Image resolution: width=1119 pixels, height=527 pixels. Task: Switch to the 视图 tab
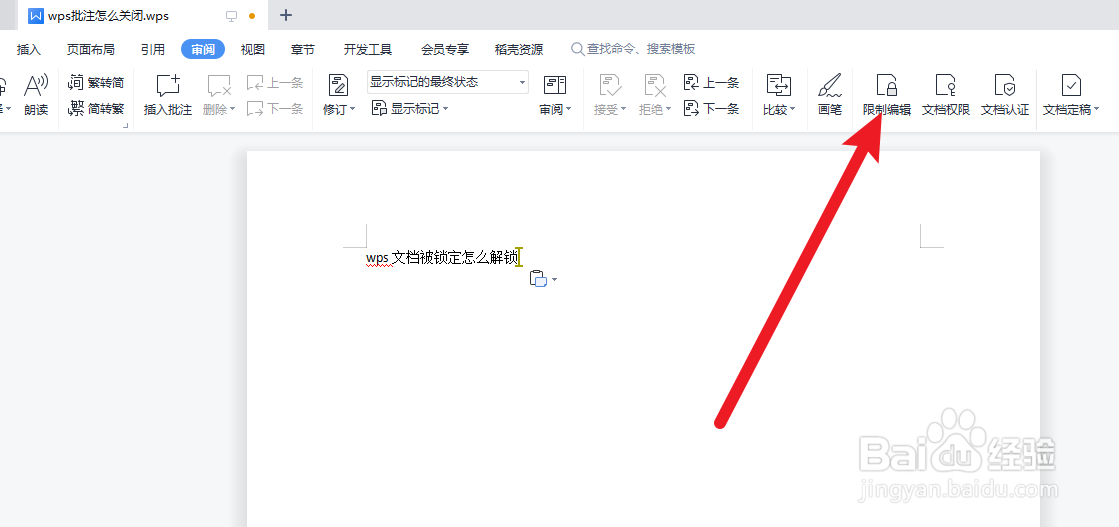(253, 49)
